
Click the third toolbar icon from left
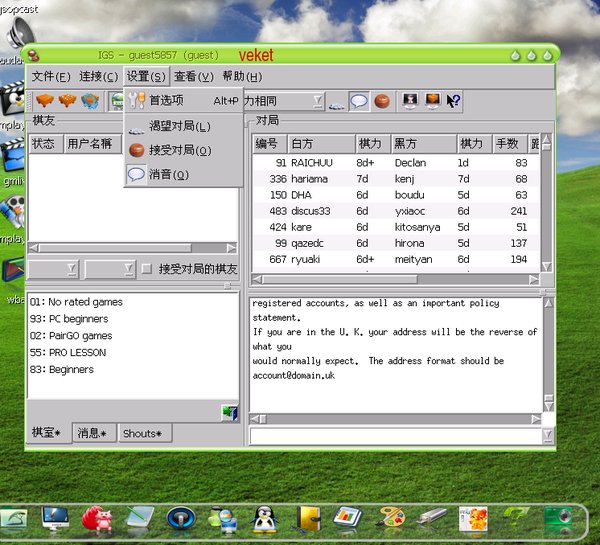(91, 101)
